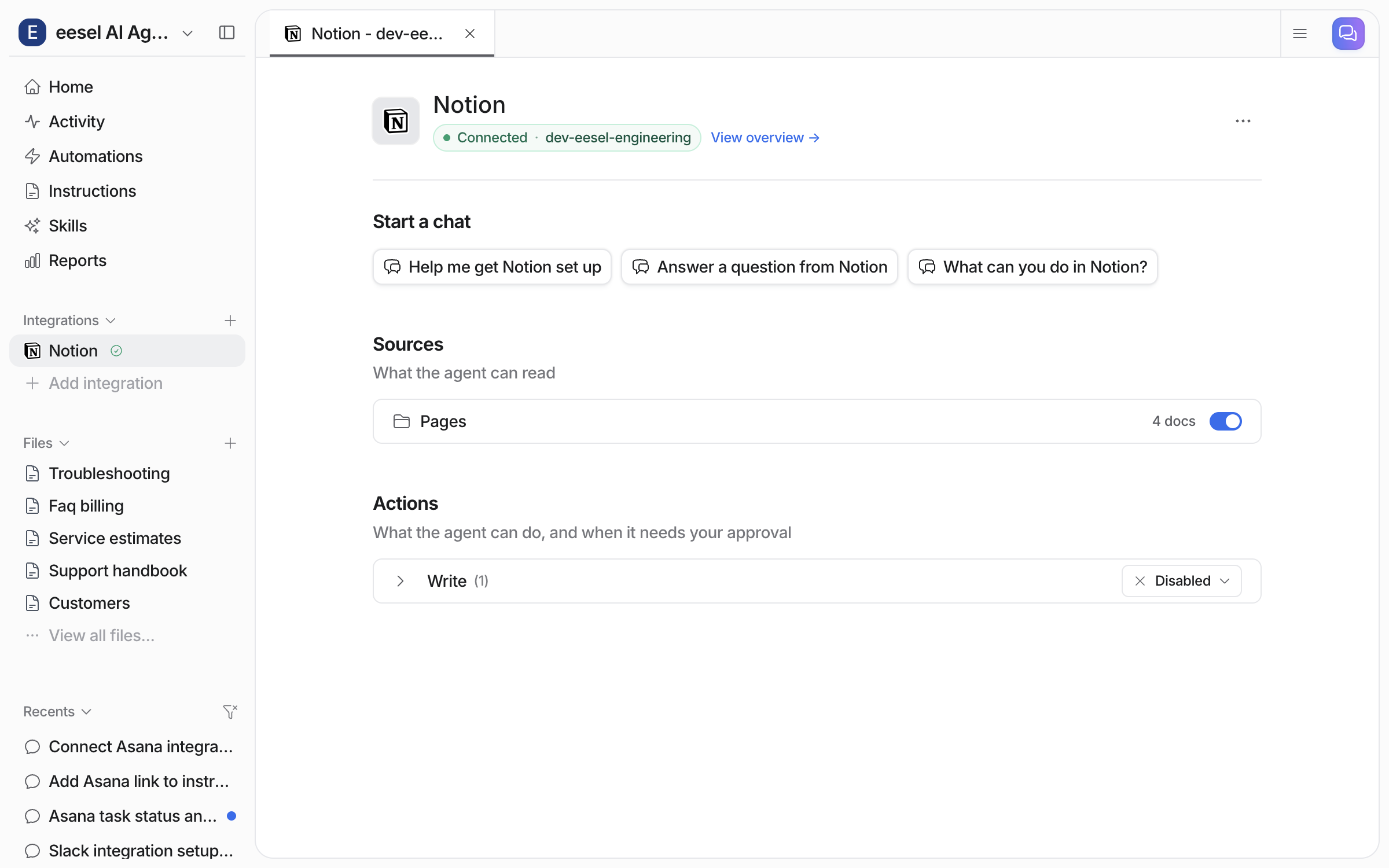Open the three-dot options menu for Notion

point(1243,121)
